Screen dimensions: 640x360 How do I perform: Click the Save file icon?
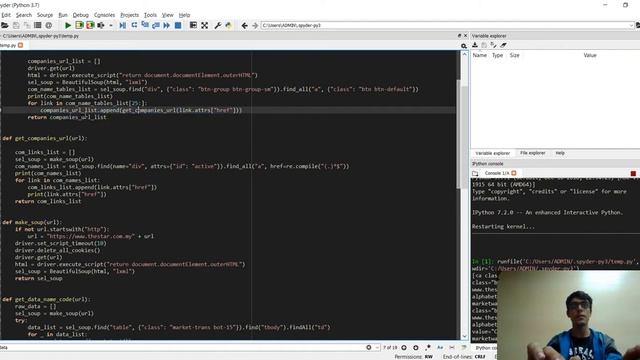tap(16, 25)
